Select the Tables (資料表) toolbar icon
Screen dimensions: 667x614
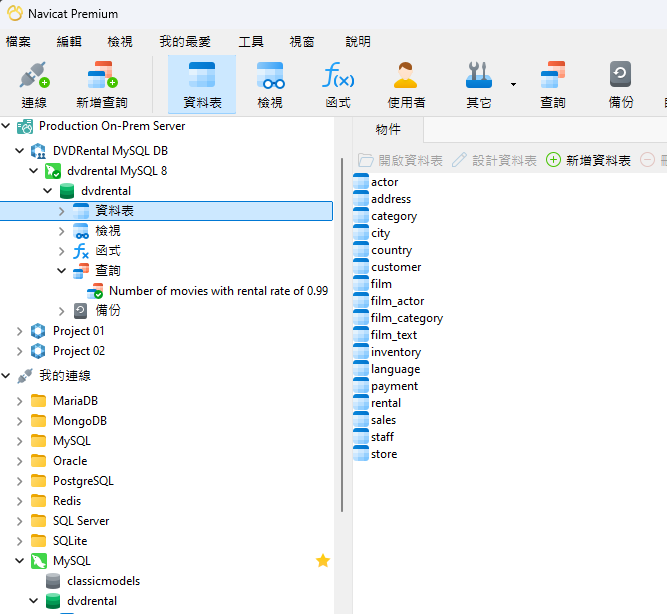(x=202, y=75)
